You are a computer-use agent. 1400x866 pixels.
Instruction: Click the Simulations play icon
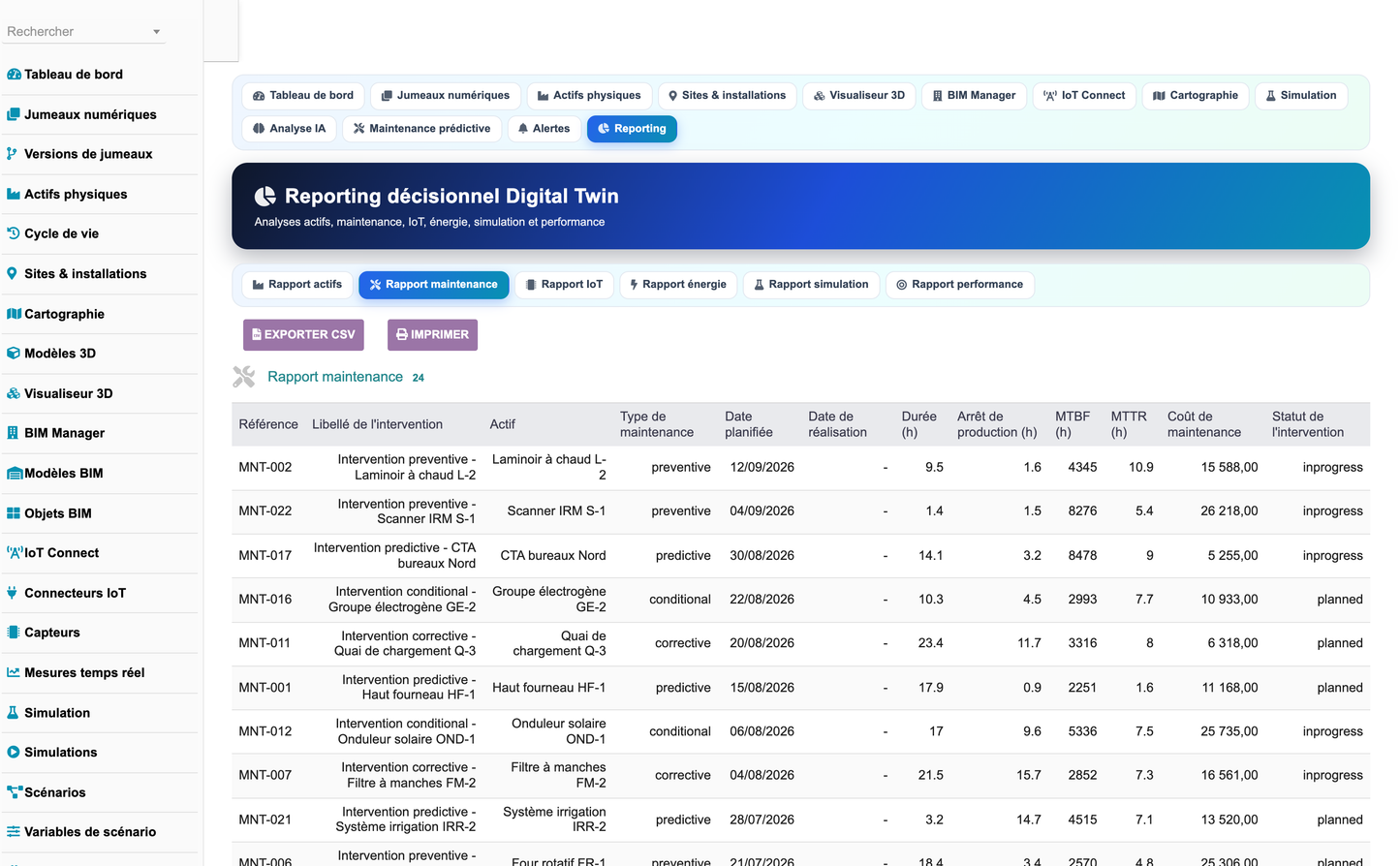14,753
